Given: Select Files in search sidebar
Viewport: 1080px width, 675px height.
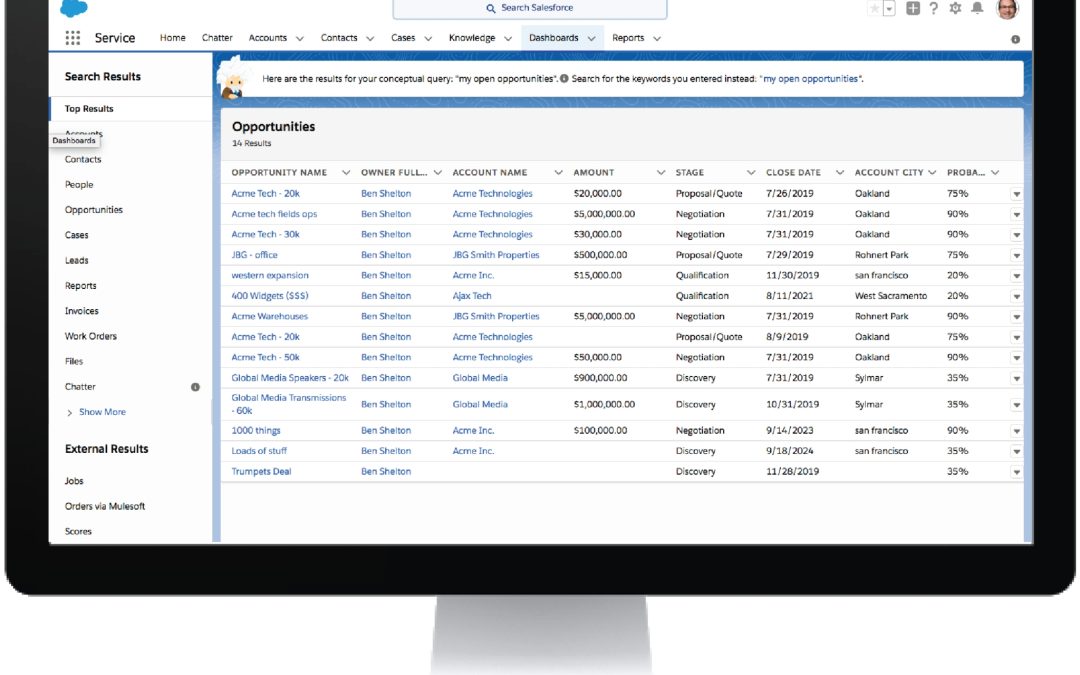Looking at the screenshot, I should 74,361.
